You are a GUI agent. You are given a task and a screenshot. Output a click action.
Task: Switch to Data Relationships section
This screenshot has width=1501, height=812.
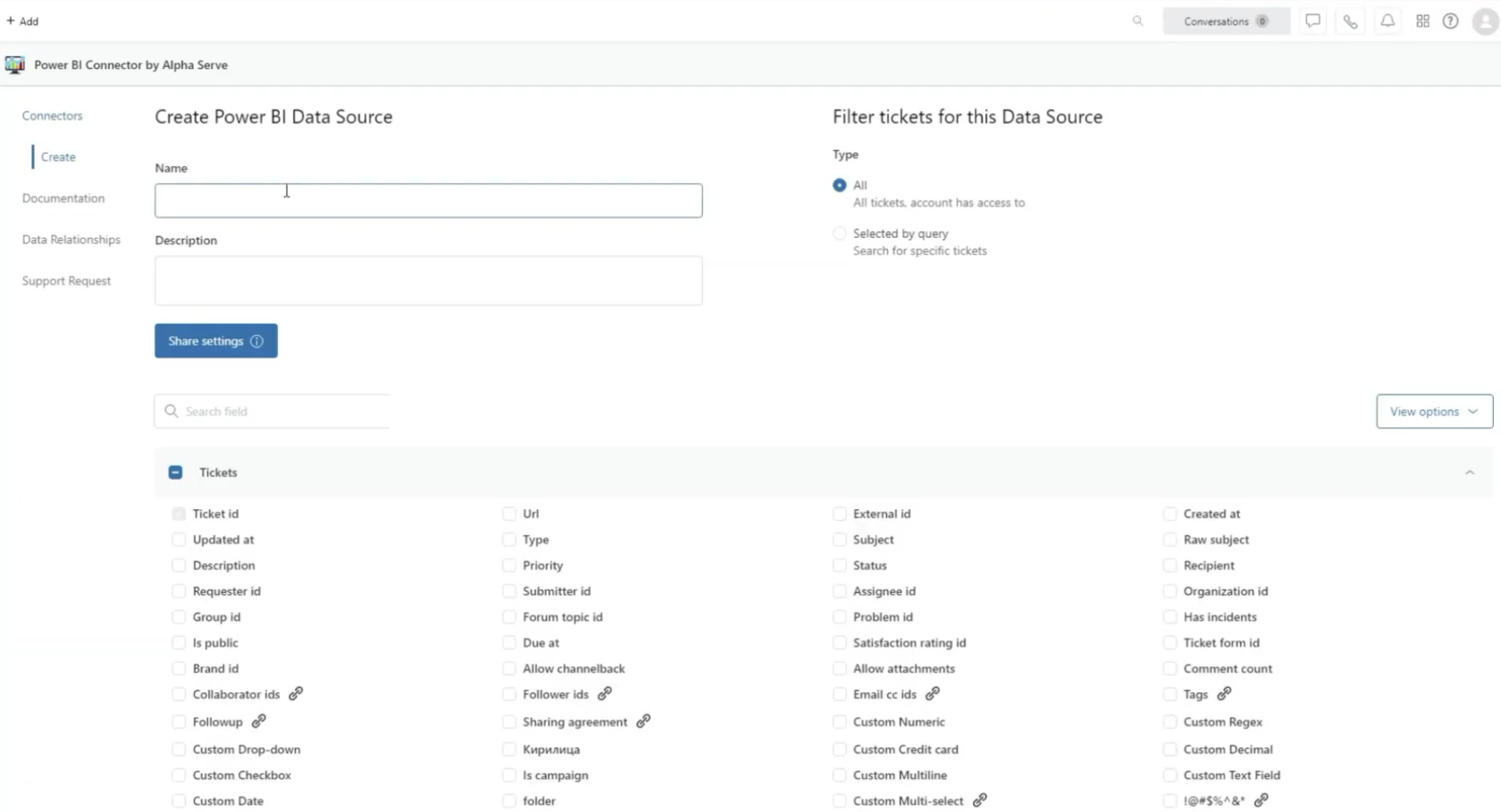pos(71,239)
